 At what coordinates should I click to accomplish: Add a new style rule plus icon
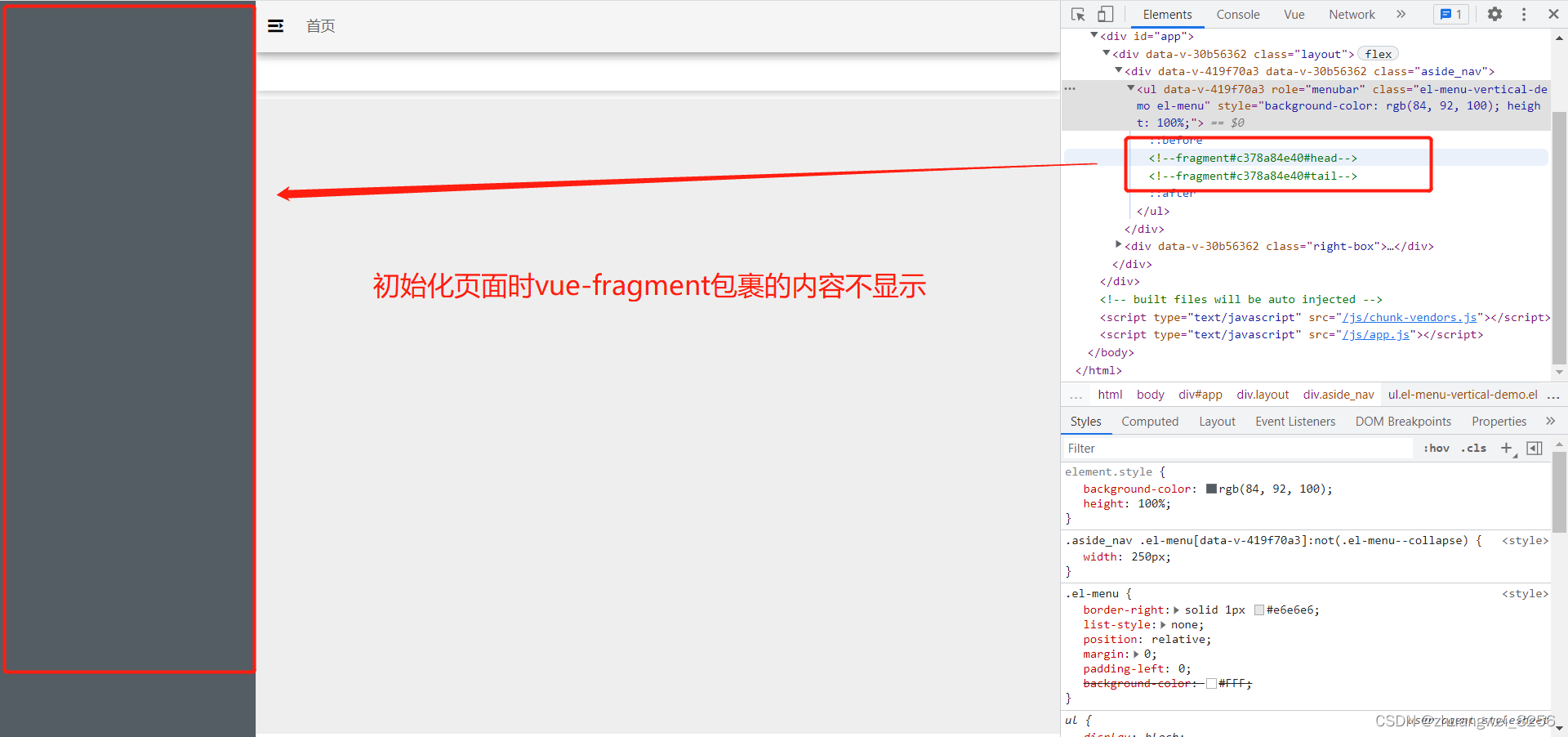pos(1508,448)
